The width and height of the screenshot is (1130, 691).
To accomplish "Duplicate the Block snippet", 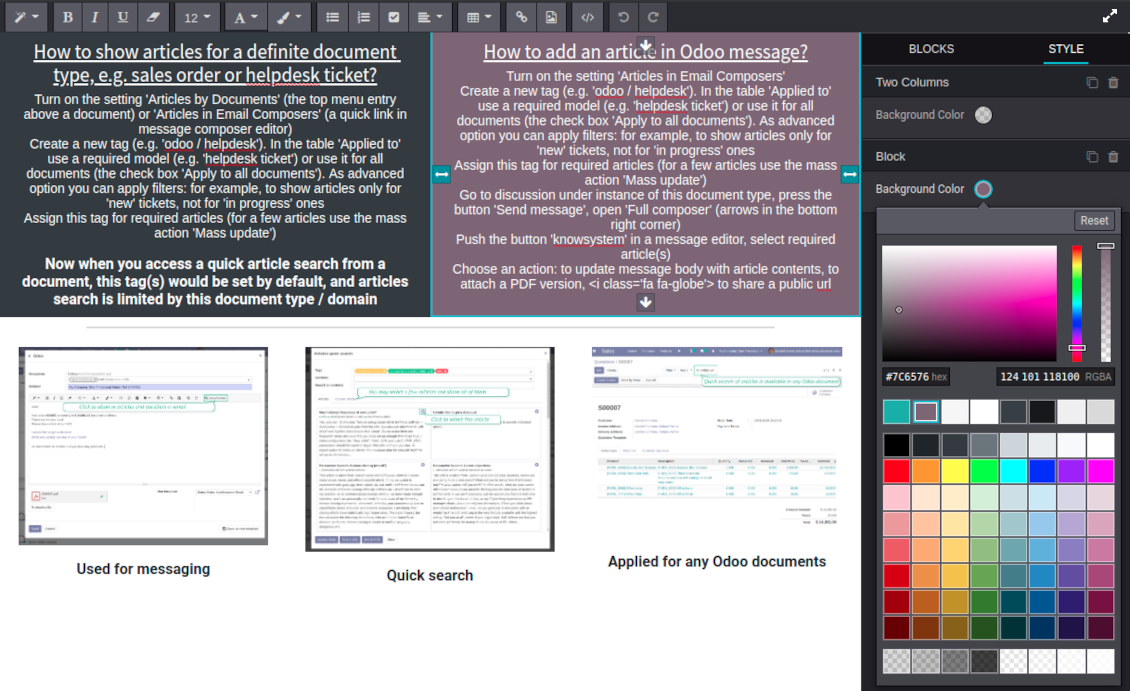I will pyautogui.click(x=1092, y=156).
